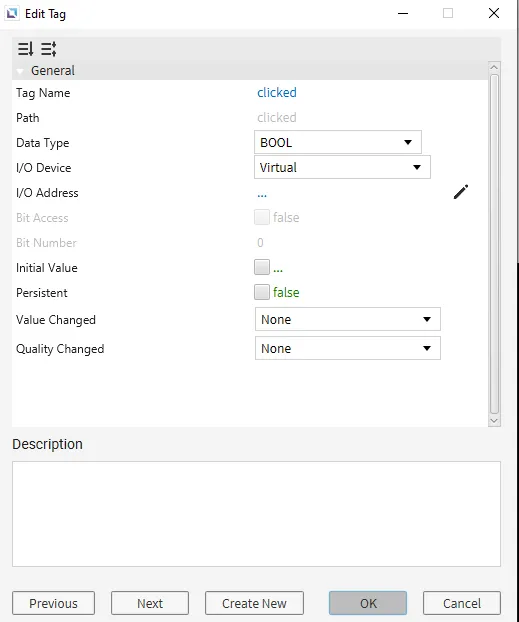Click the pencil edit icon for I/O Address

pyautogui.click(x=461, y=192)
